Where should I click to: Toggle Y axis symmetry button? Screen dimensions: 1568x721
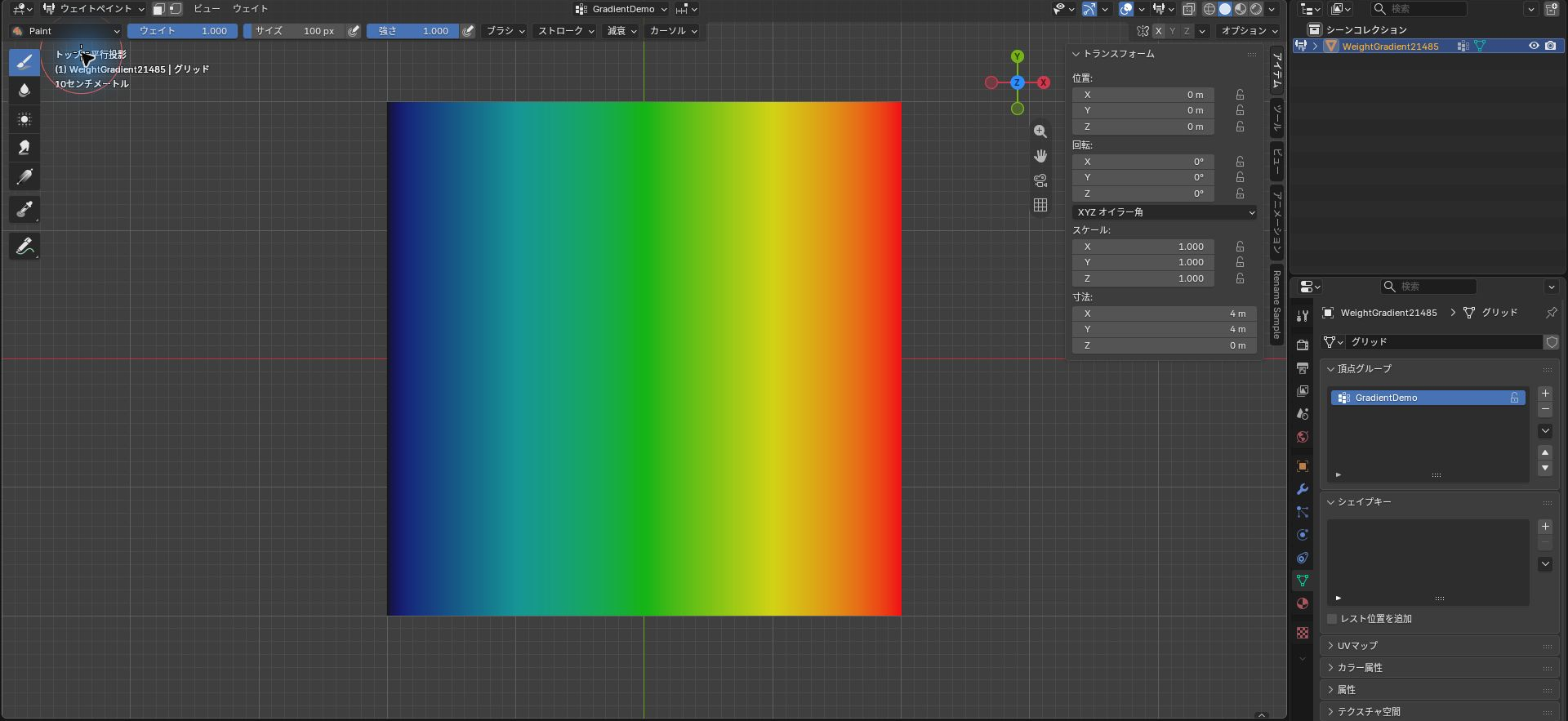(1173, 31)
